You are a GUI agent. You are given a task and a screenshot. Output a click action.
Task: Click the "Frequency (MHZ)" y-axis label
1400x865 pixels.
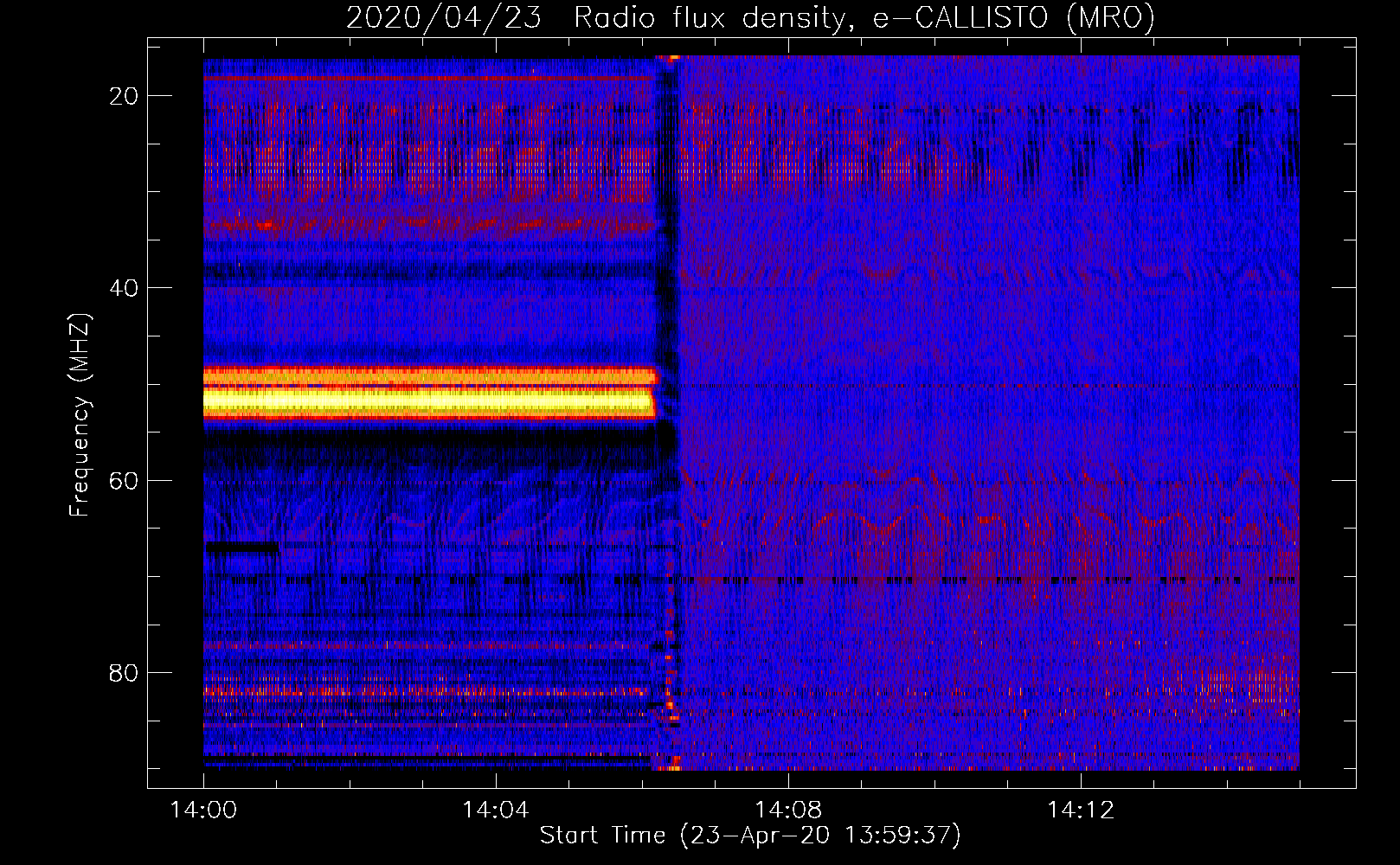pos(80,415)
